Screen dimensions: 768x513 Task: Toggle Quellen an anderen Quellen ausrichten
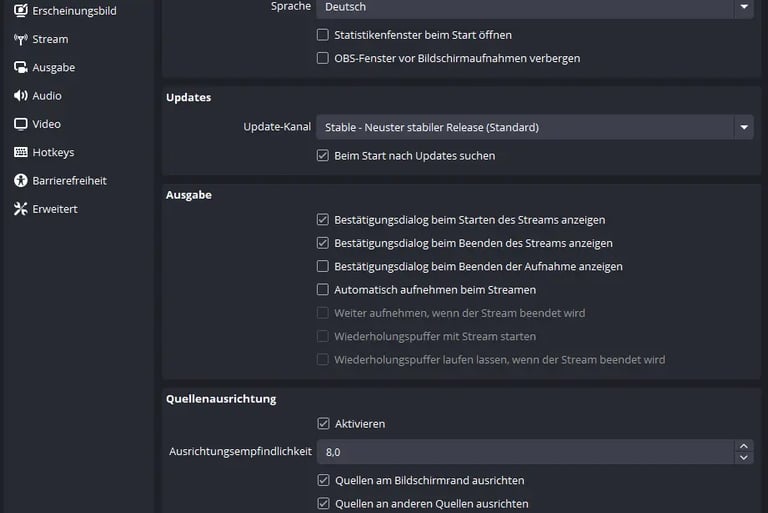click(x=323, y=503)
